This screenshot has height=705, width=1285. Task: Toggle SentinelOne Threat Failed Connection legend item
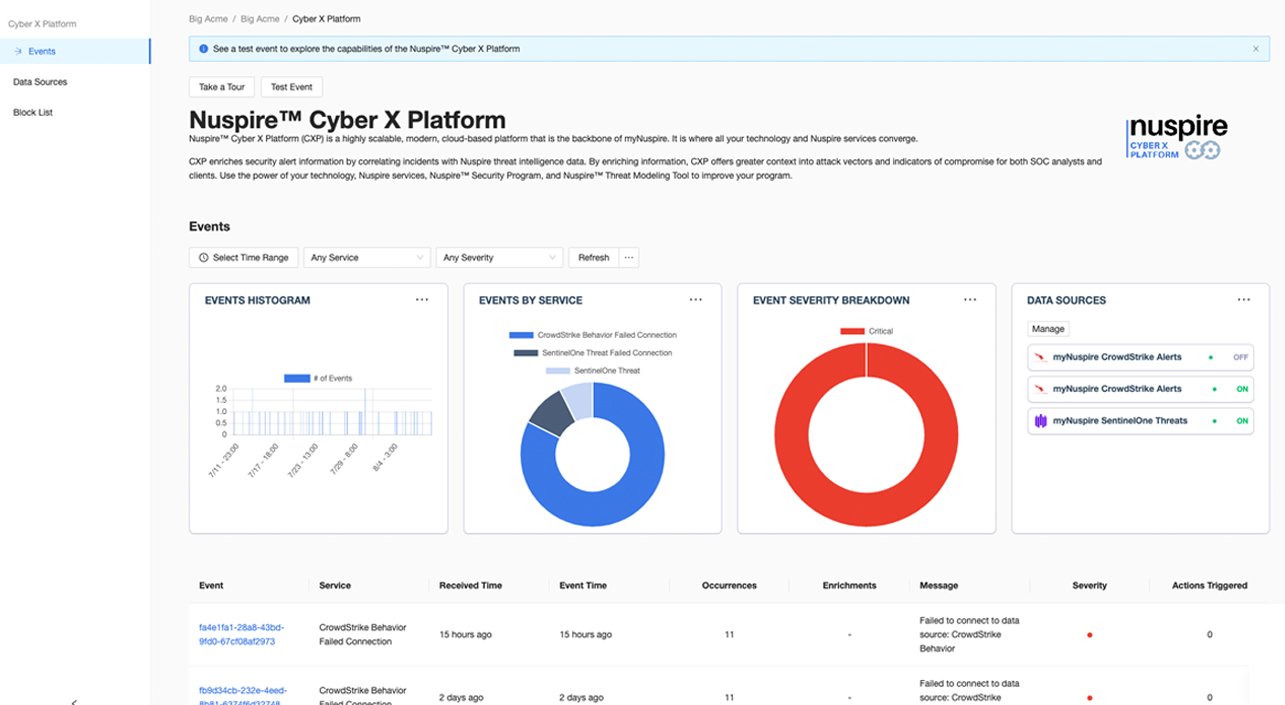coord(593,353)
